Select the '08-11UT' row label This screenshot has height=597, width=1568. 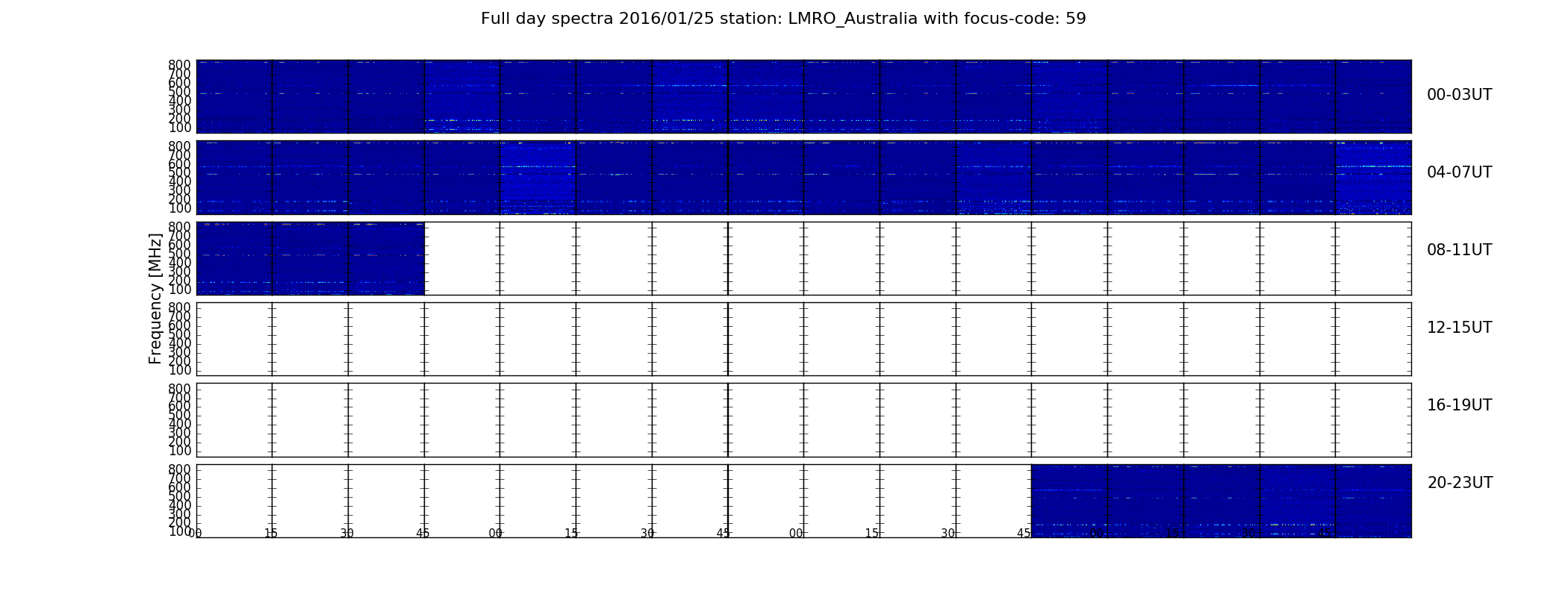click(x=1459, y=250)
